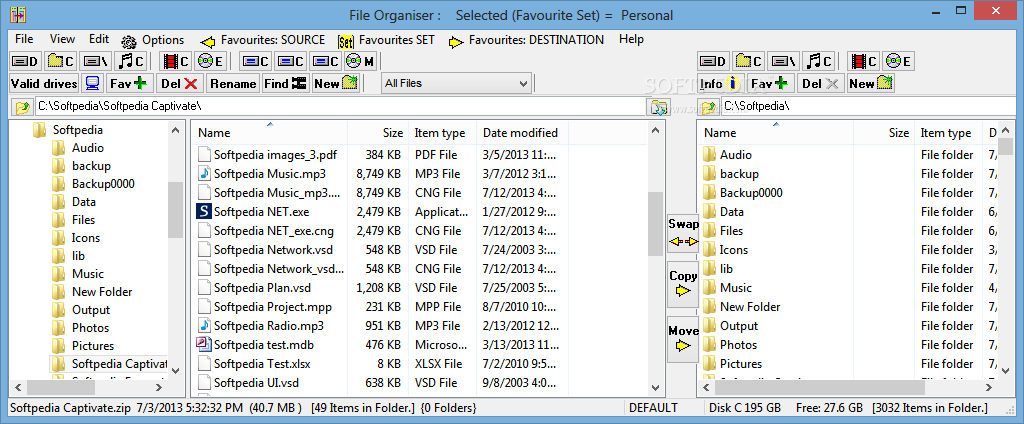Move selected files to destination
The width and height of the screenshot is (1024, 424).
(x=683, y=338)
